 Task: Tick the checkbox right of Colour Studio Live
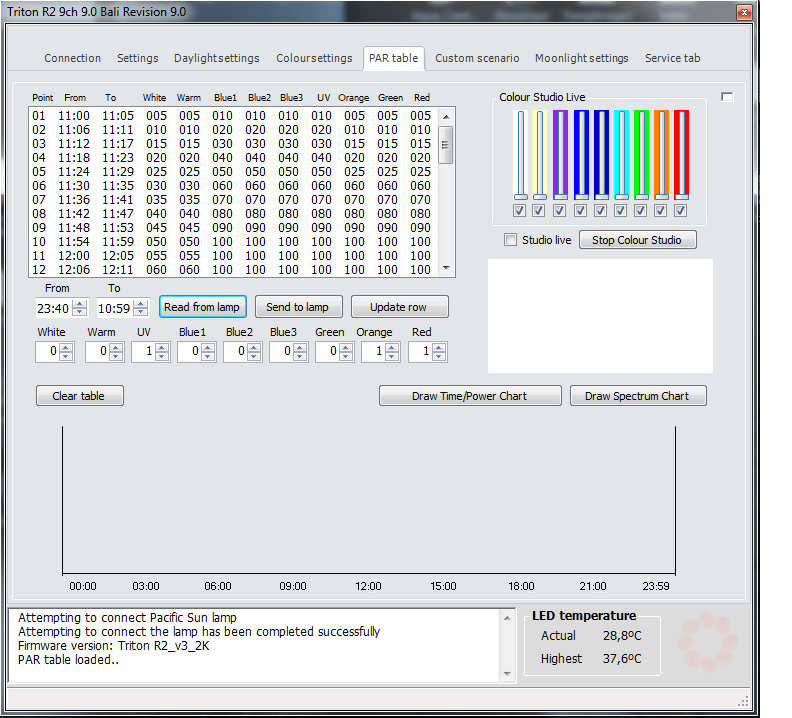(x=727, y=96)
